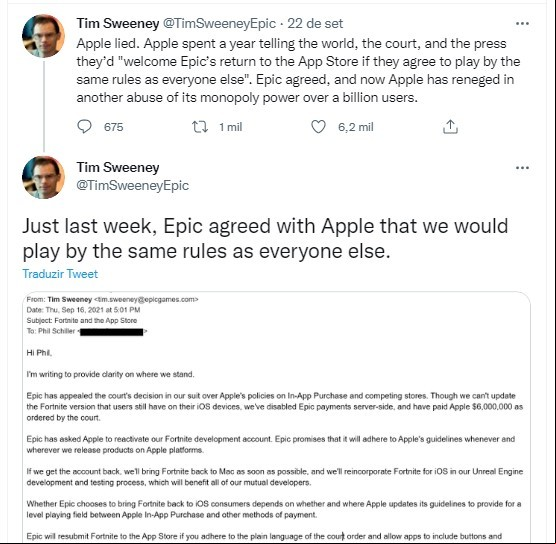Screen dimensions: 556x544
Task: Click the 675 replies count
Action: tap(113, 127)
